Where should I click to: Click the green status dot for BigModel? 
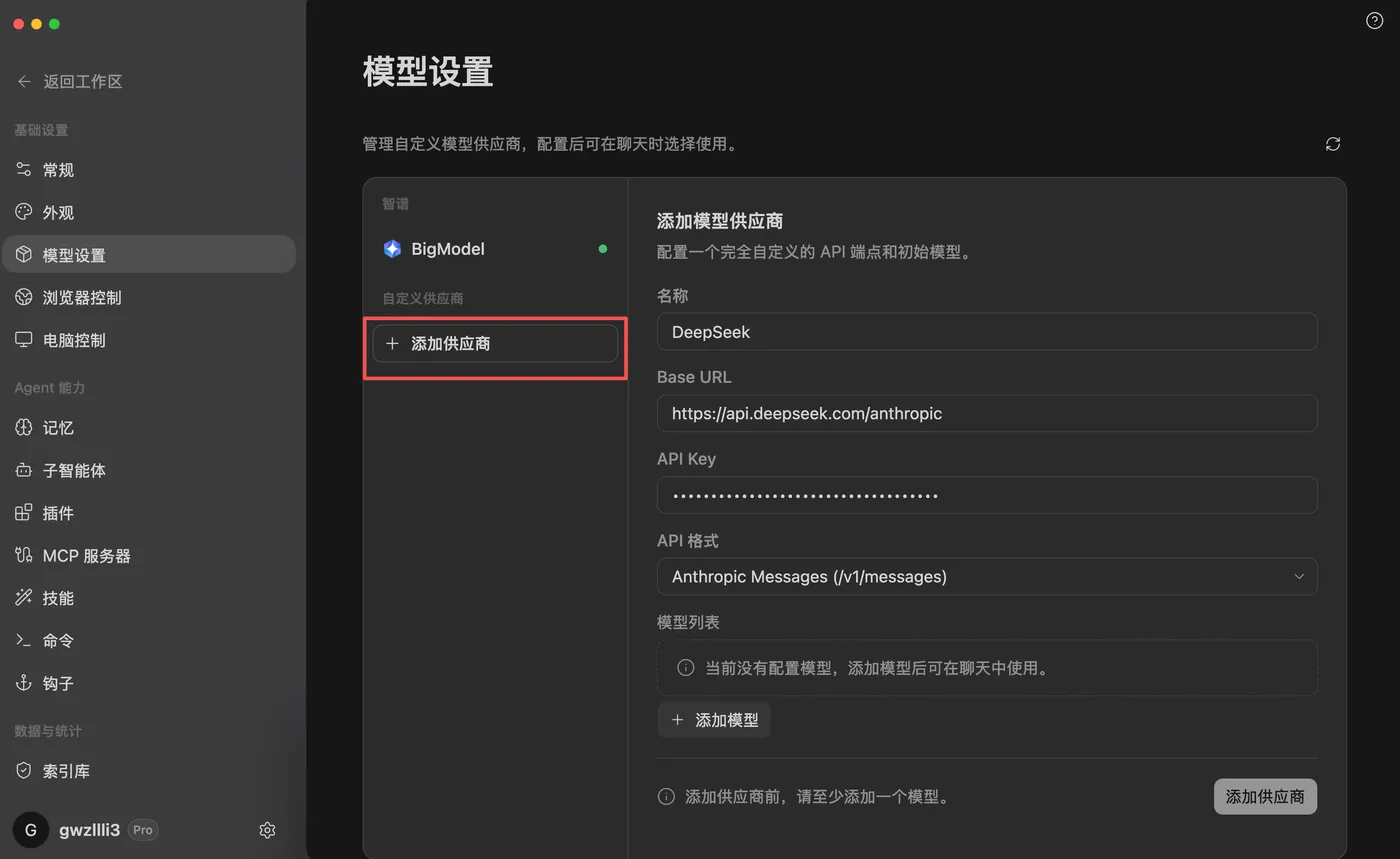pos(603,249)
